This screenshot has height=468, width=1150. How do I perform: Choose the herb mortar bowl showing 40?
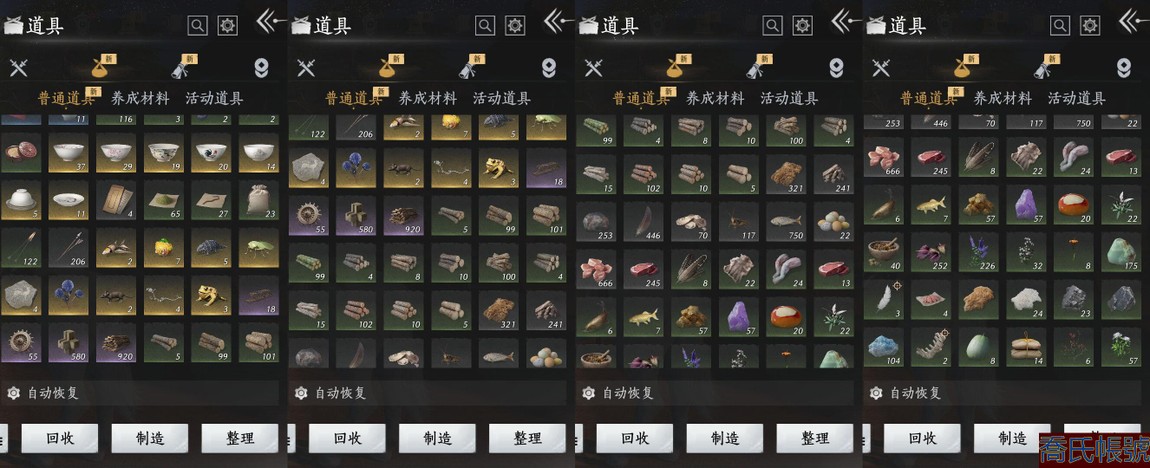pos(883,251)
